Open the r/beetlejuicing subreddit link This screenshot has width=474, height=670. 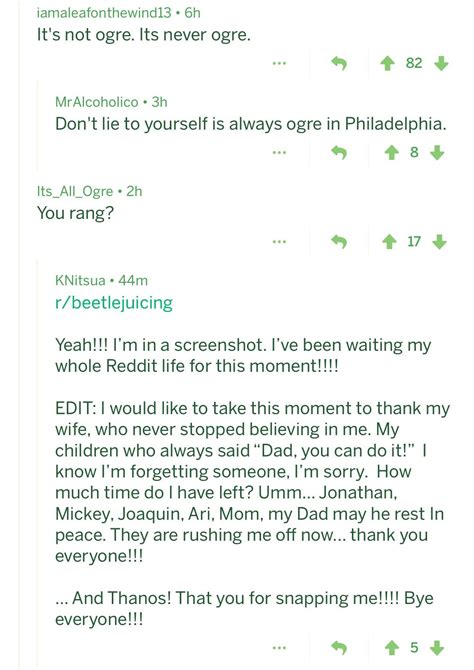click(x=114, y=303)
